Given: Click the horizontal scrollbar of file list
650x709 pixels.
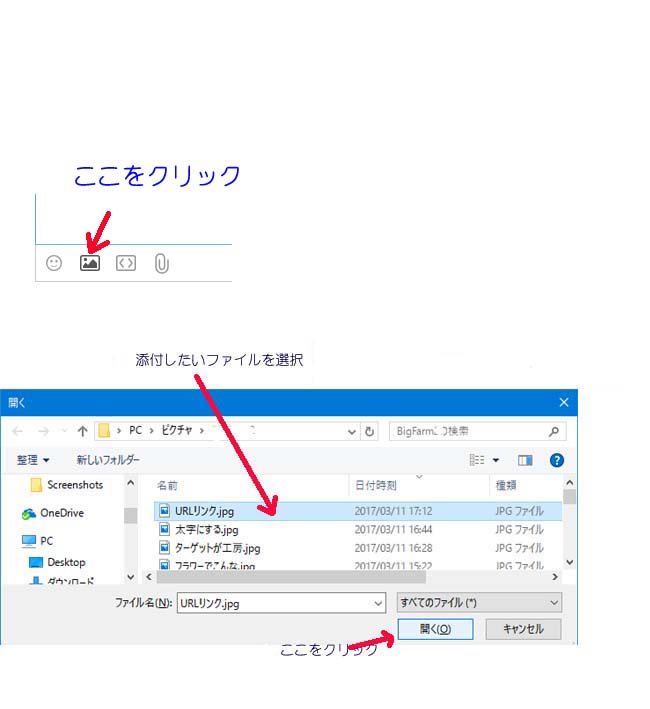Looking at the screenshot, I should pyautogui.click(x=291, y=577).
